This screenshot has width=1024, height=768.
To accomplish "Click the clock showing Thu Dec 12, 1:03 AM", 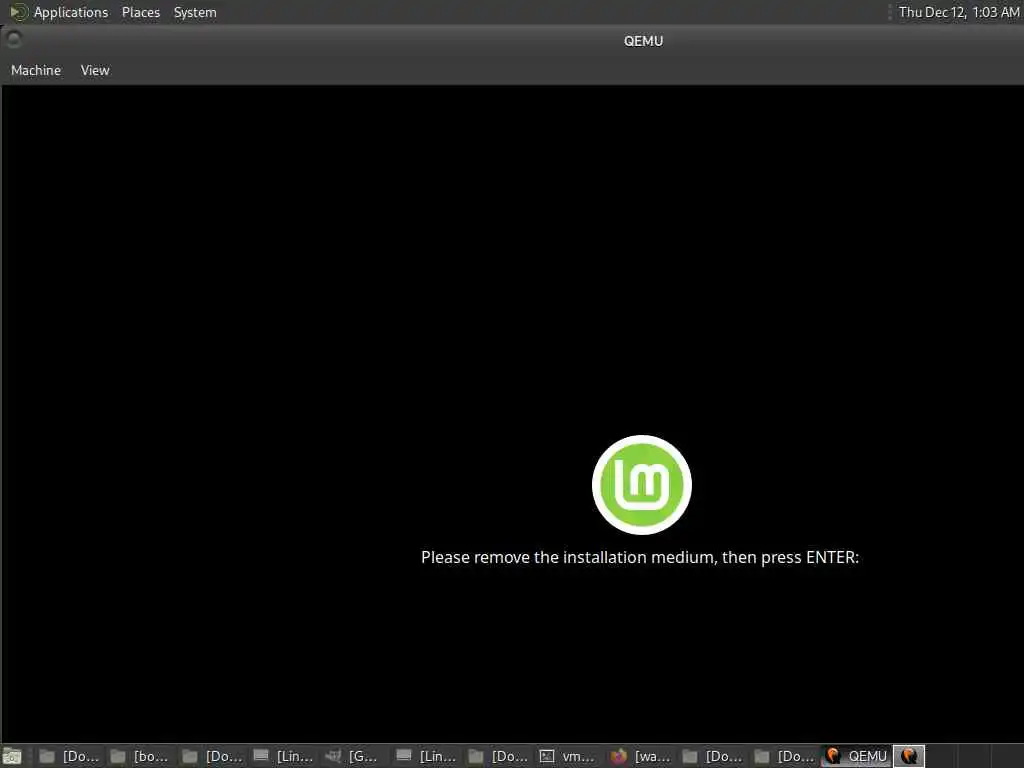I will pos(959,12).
